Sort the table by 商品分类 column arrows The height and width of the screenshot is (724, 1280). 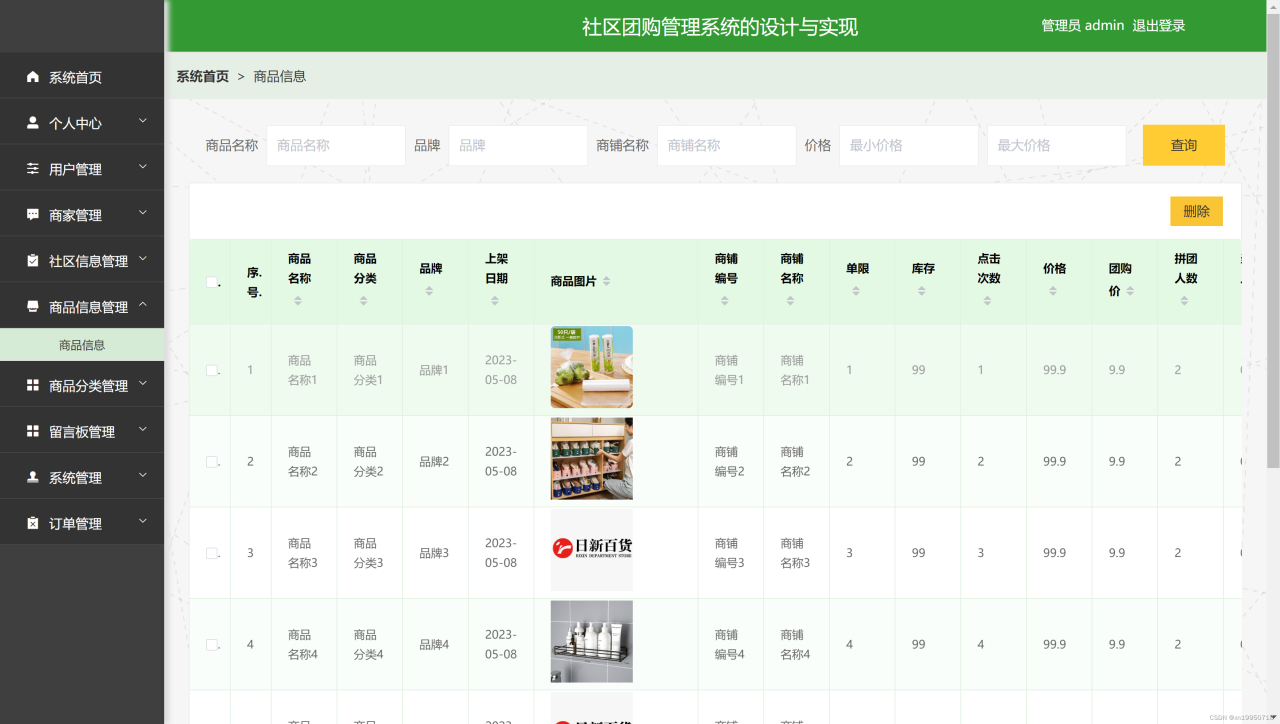364,301
